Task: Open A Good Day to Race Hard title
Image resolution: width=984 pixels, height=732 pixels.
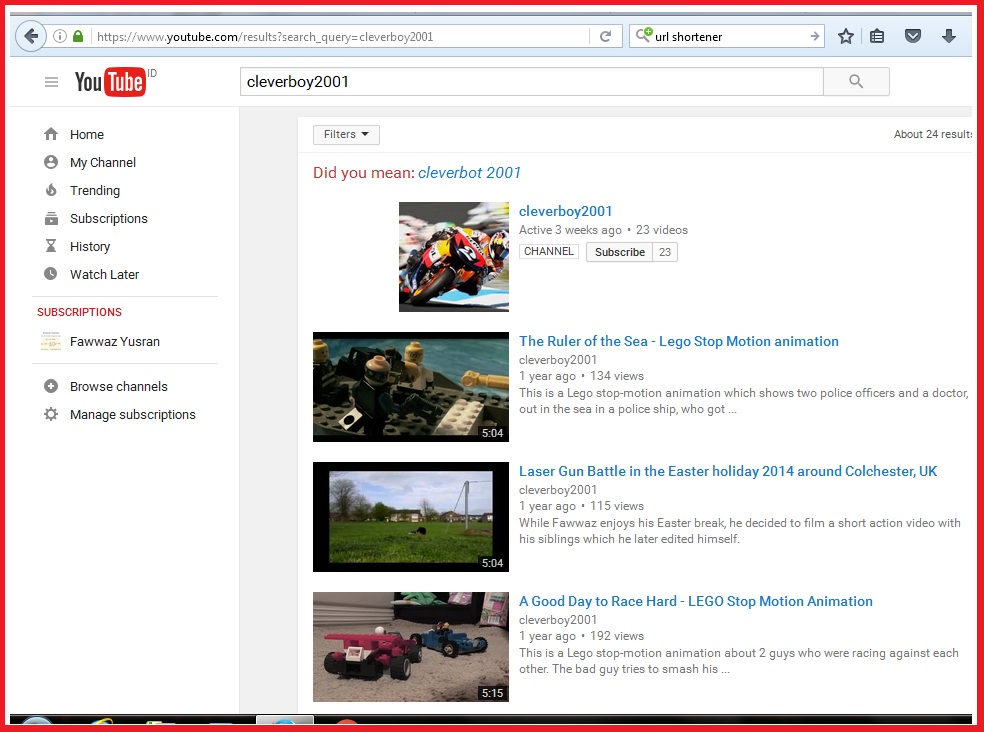Action: pos(695,601)
